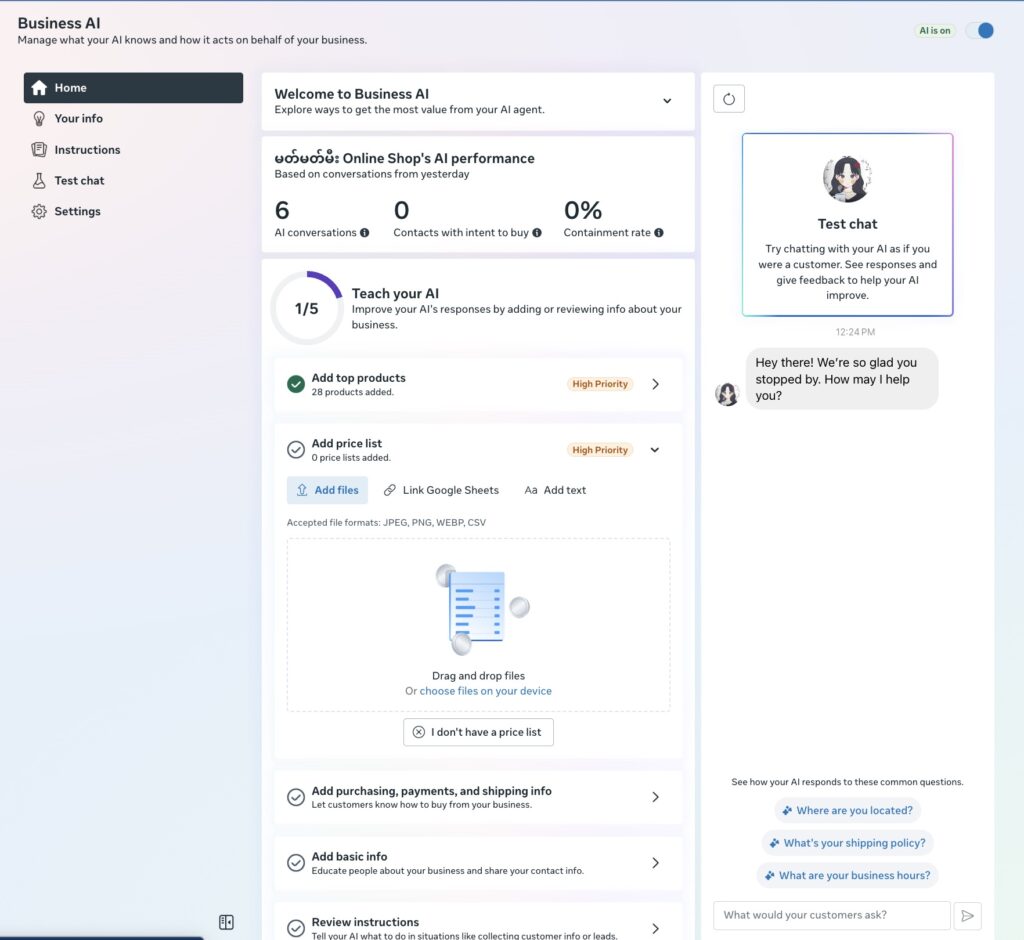The height and width of the screenshot is (940, 1024).
Task: Click the collapse sidebar panel icon
Action: (x=226, y=922)
